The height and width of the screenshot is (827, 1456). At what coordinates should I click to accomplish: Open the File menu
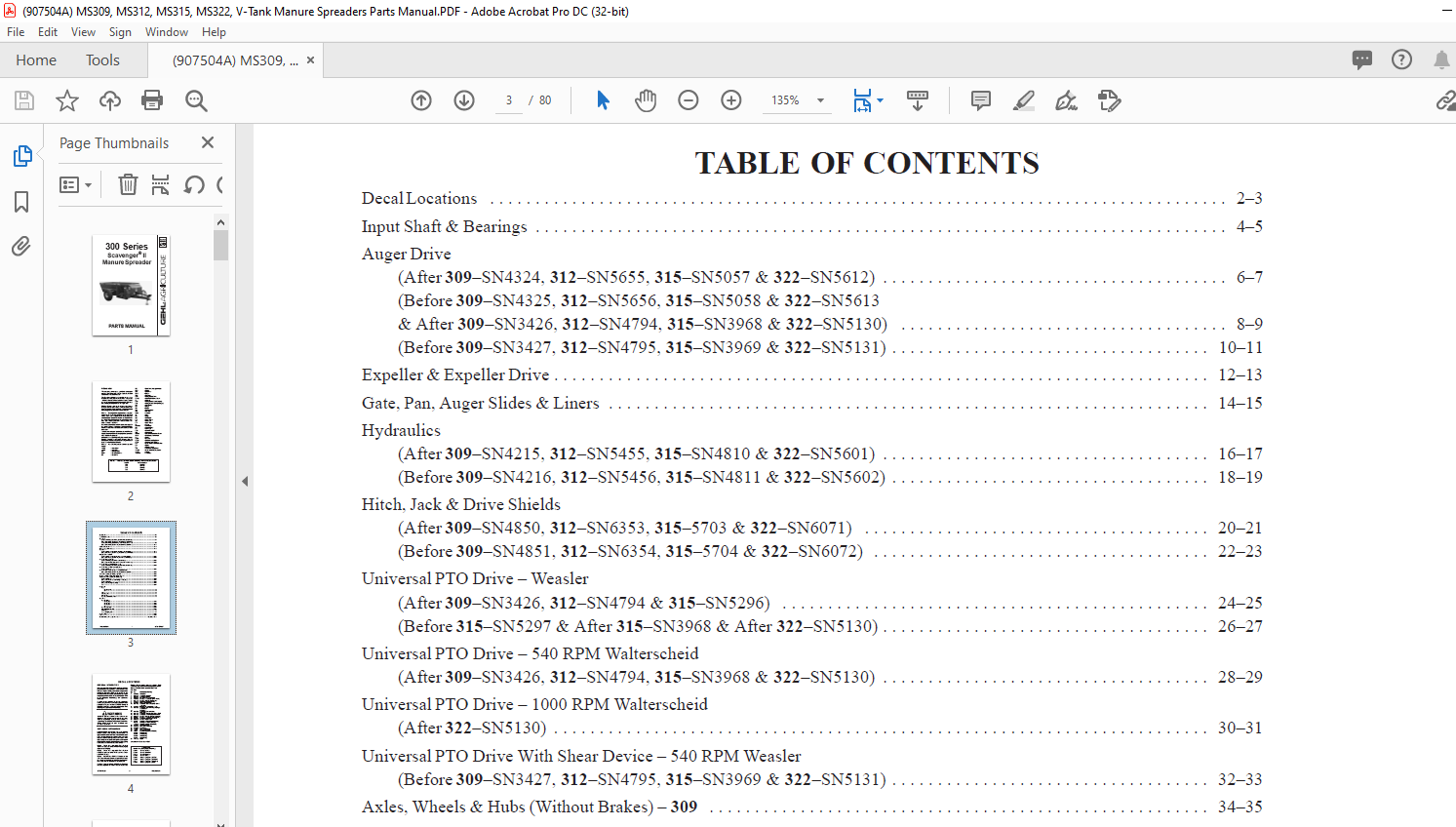click(x=17, y=32)
